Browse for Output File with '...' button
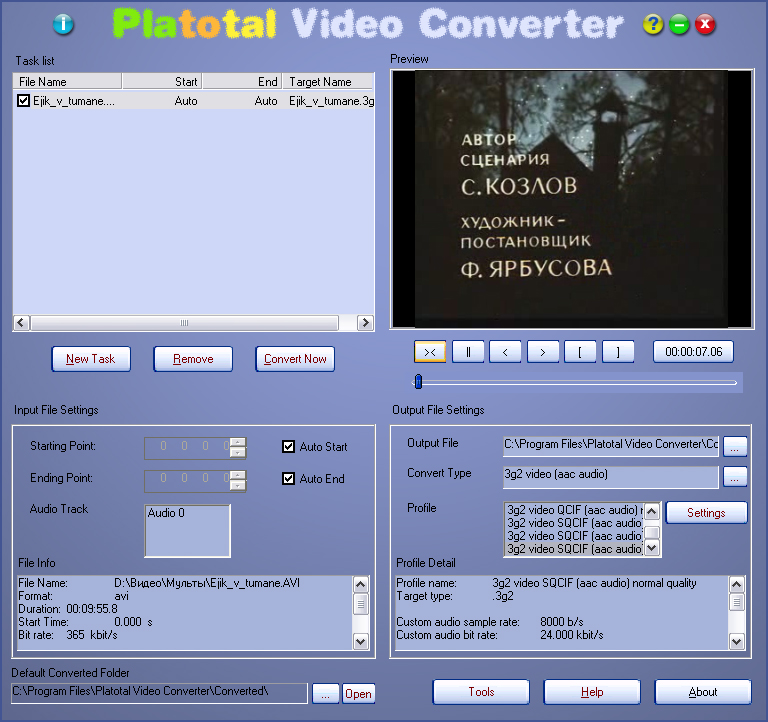Image resolution: width=768 pixels, height=722 pixels. pos(735,446)
